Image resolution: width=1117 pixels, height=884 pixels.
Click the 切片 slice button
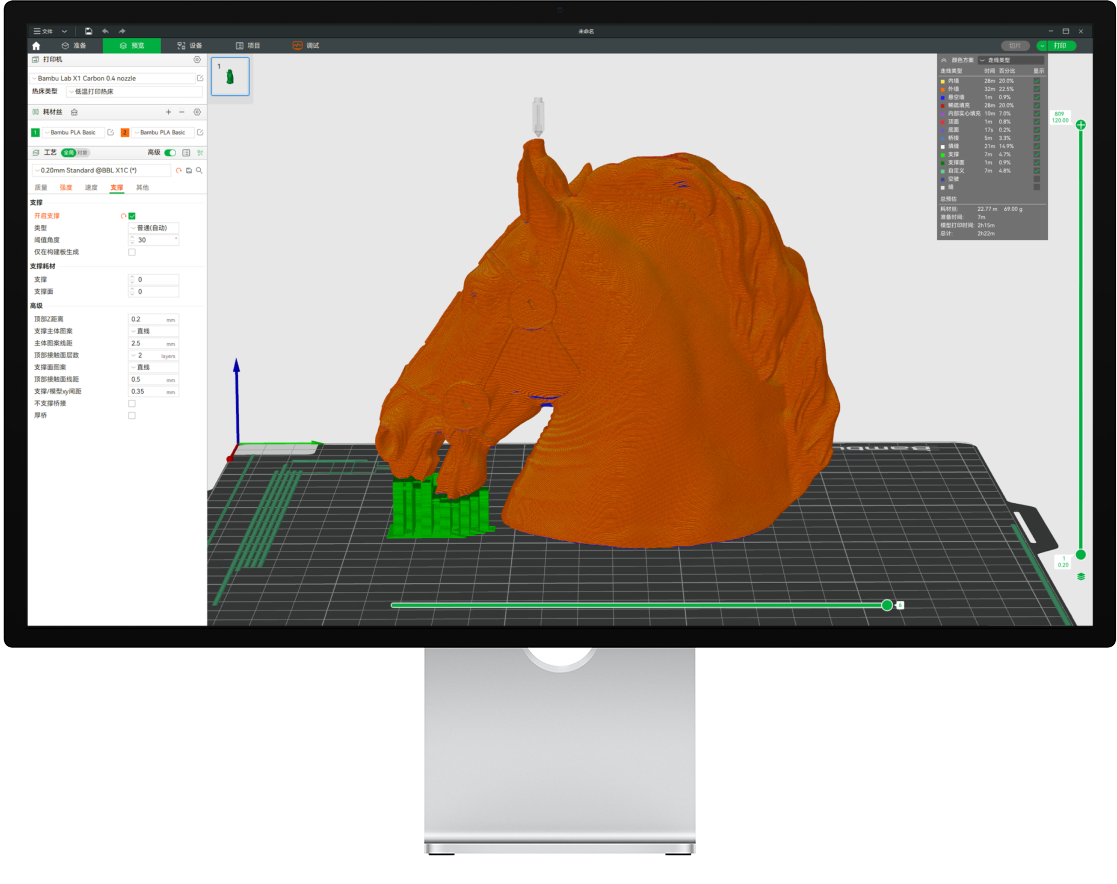[x=1014, y=45]
